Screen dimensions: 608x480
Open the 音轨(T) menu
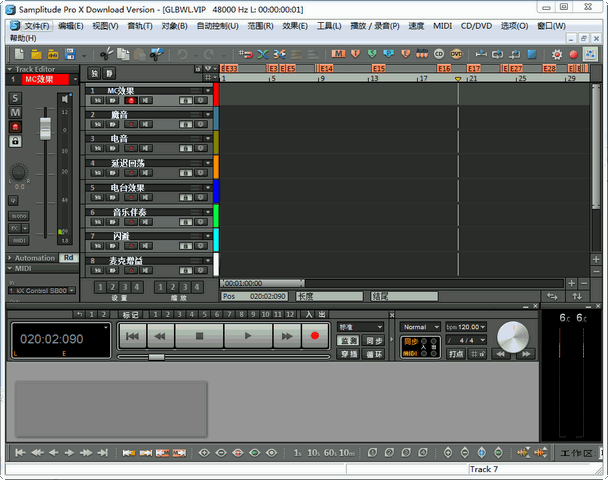coord(140,26)
